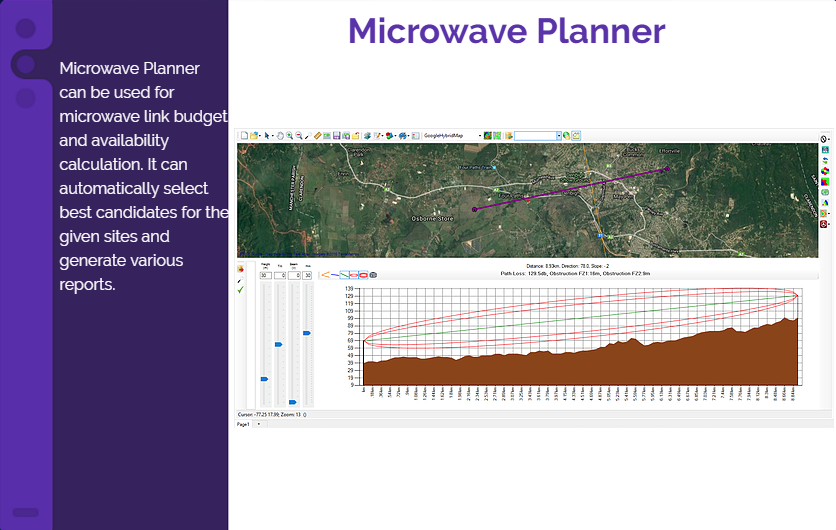Click the Open folder icon
Screen dimensions: 836x530
(254, 136)
